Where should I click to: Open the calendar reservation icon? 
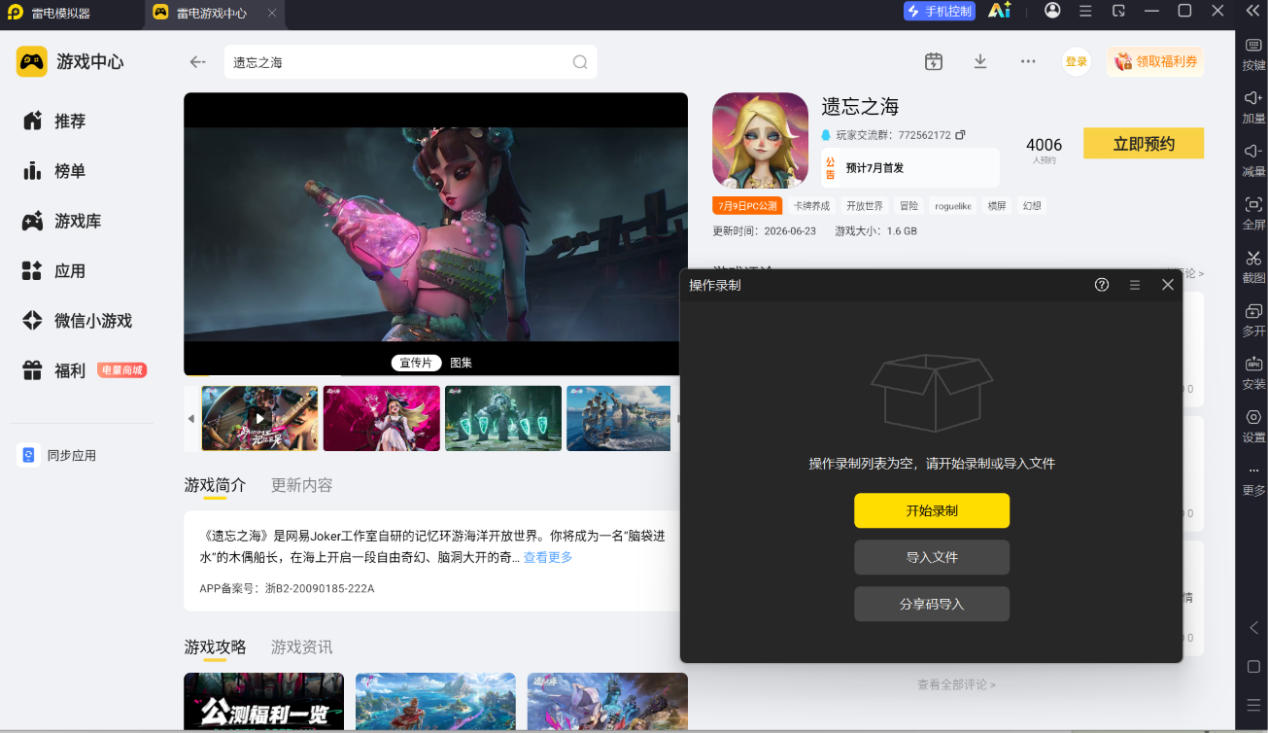(x=934, y=62)
